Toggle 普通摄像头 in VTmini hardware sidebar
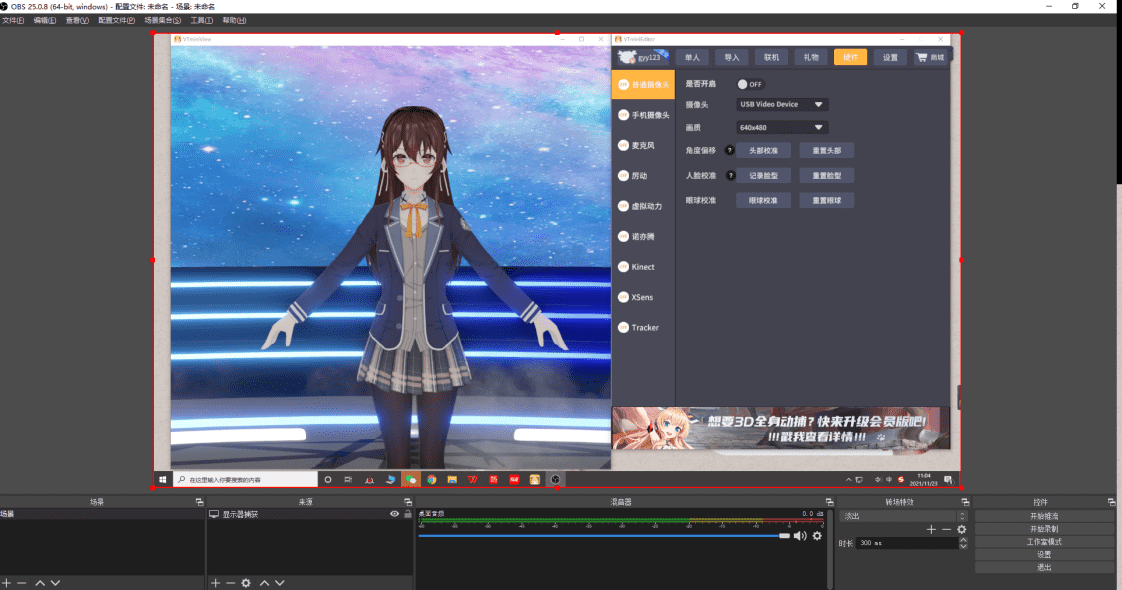This screenshot has width=1122, height=590. tap(623, 84)
